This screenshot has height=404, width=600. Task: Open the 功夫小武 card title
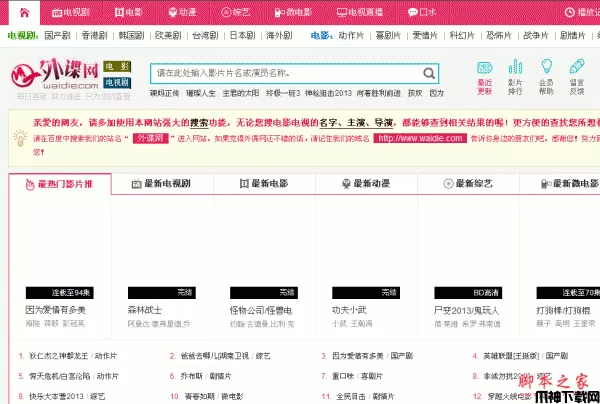[x=349, y=310]
